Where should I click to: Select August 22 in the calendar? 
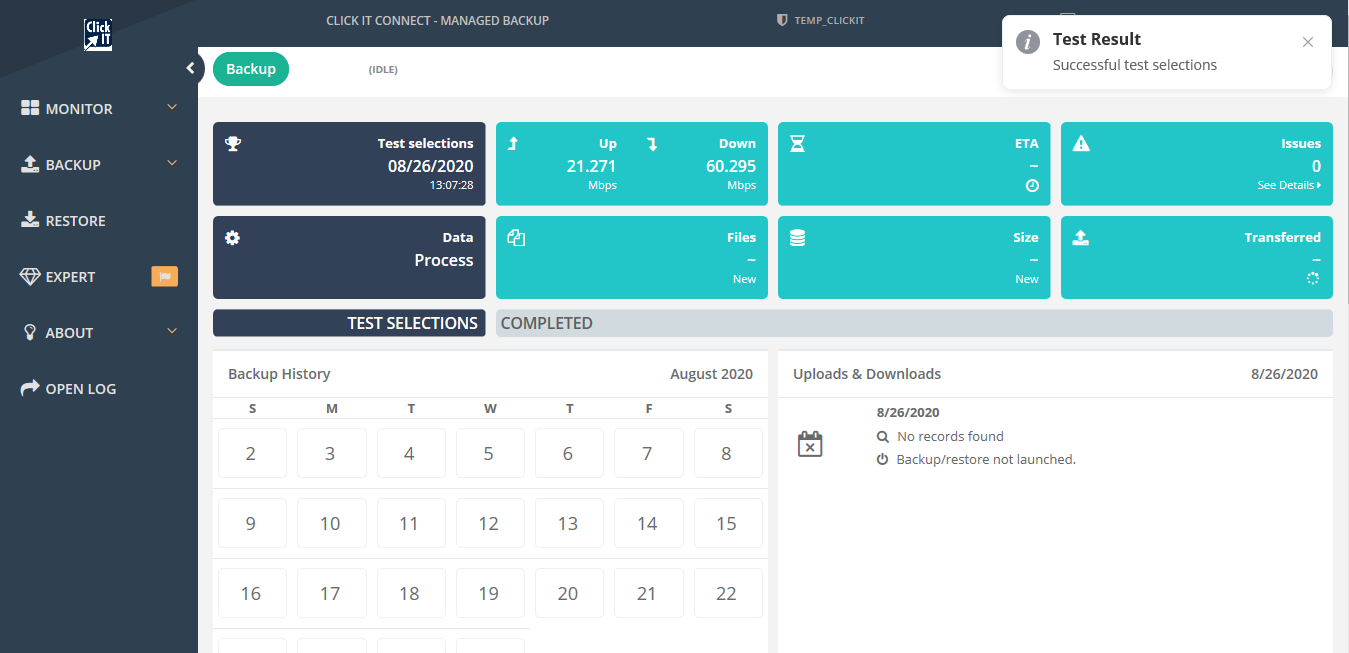(727, 593)
